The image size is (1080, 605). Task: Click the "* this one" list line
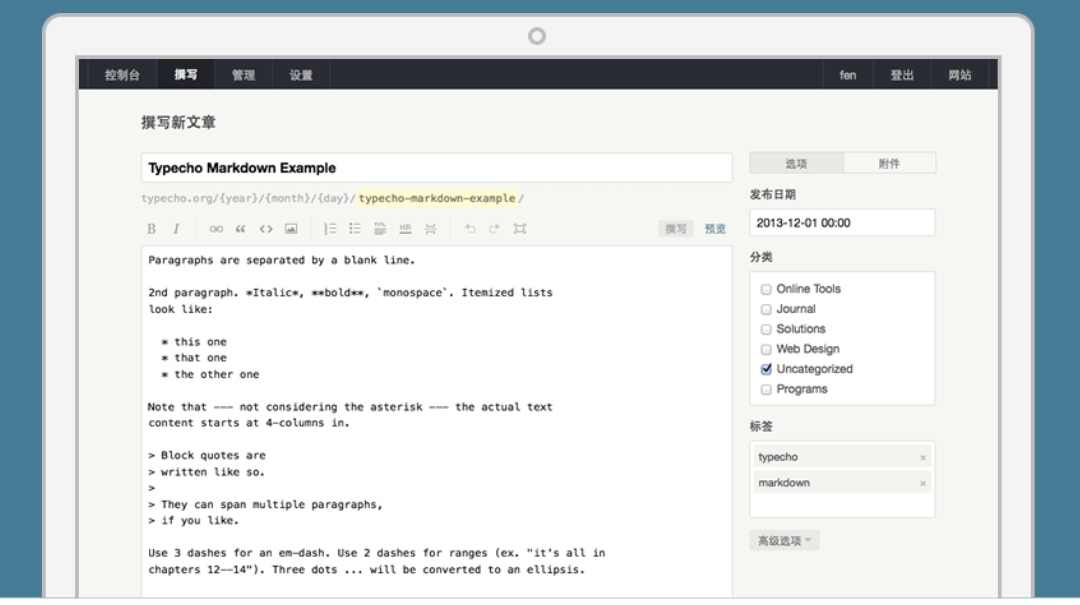(194, 342)
